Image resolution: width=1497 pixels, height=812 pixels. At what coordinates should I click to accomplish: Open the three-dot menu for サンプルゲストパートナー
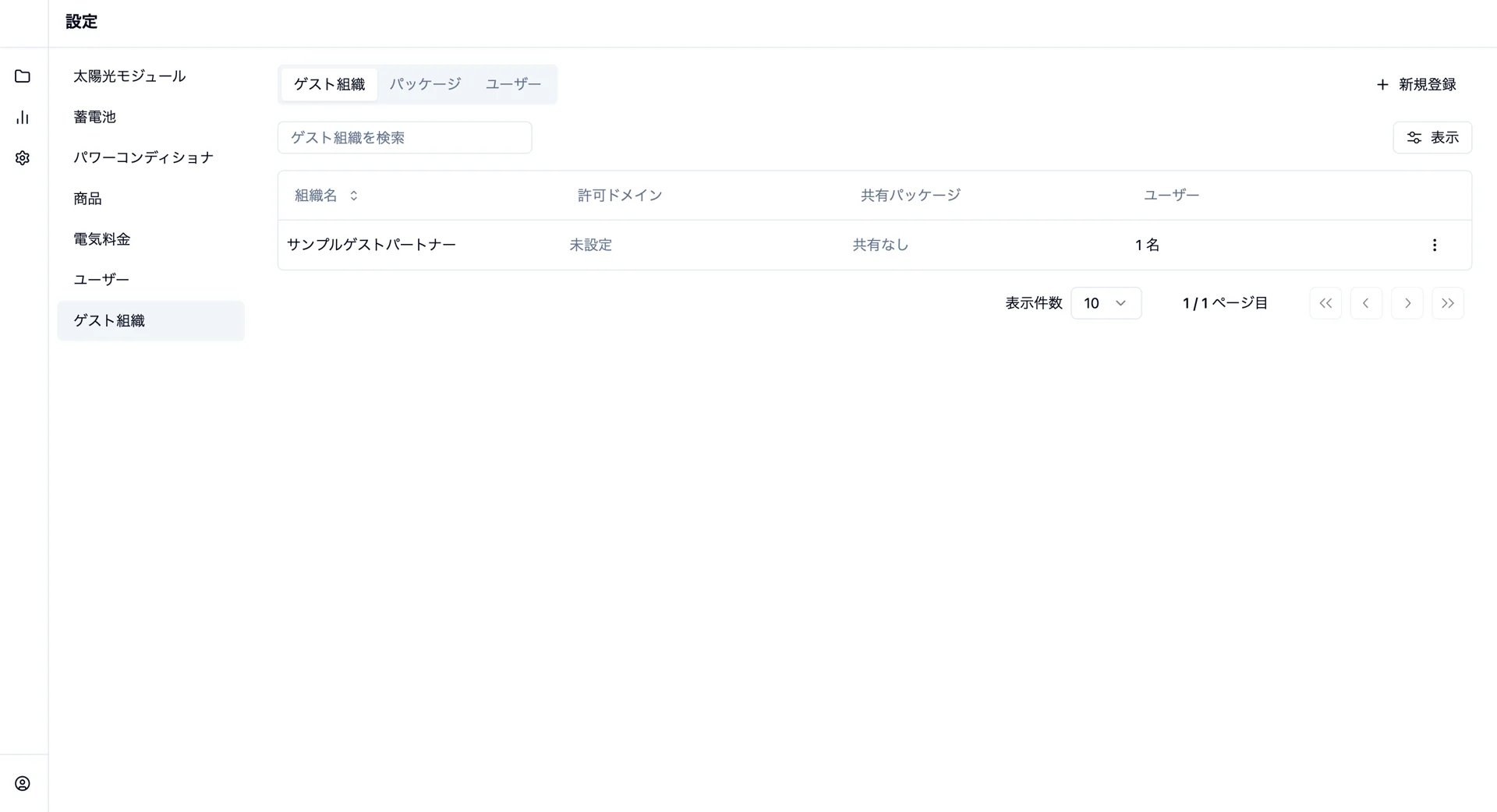click(1434, 245)
